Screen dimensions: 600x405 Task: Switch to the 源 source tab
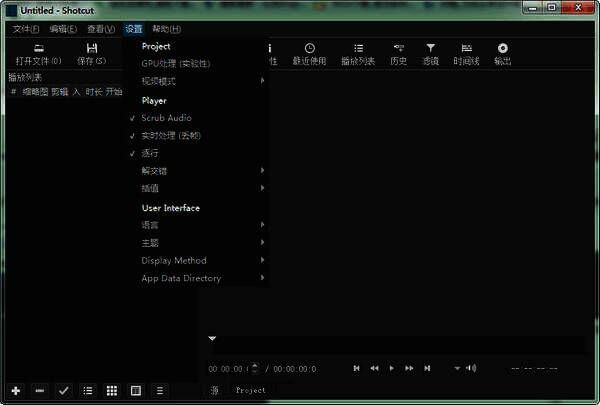pyautogui.click(x=214, y=390)
